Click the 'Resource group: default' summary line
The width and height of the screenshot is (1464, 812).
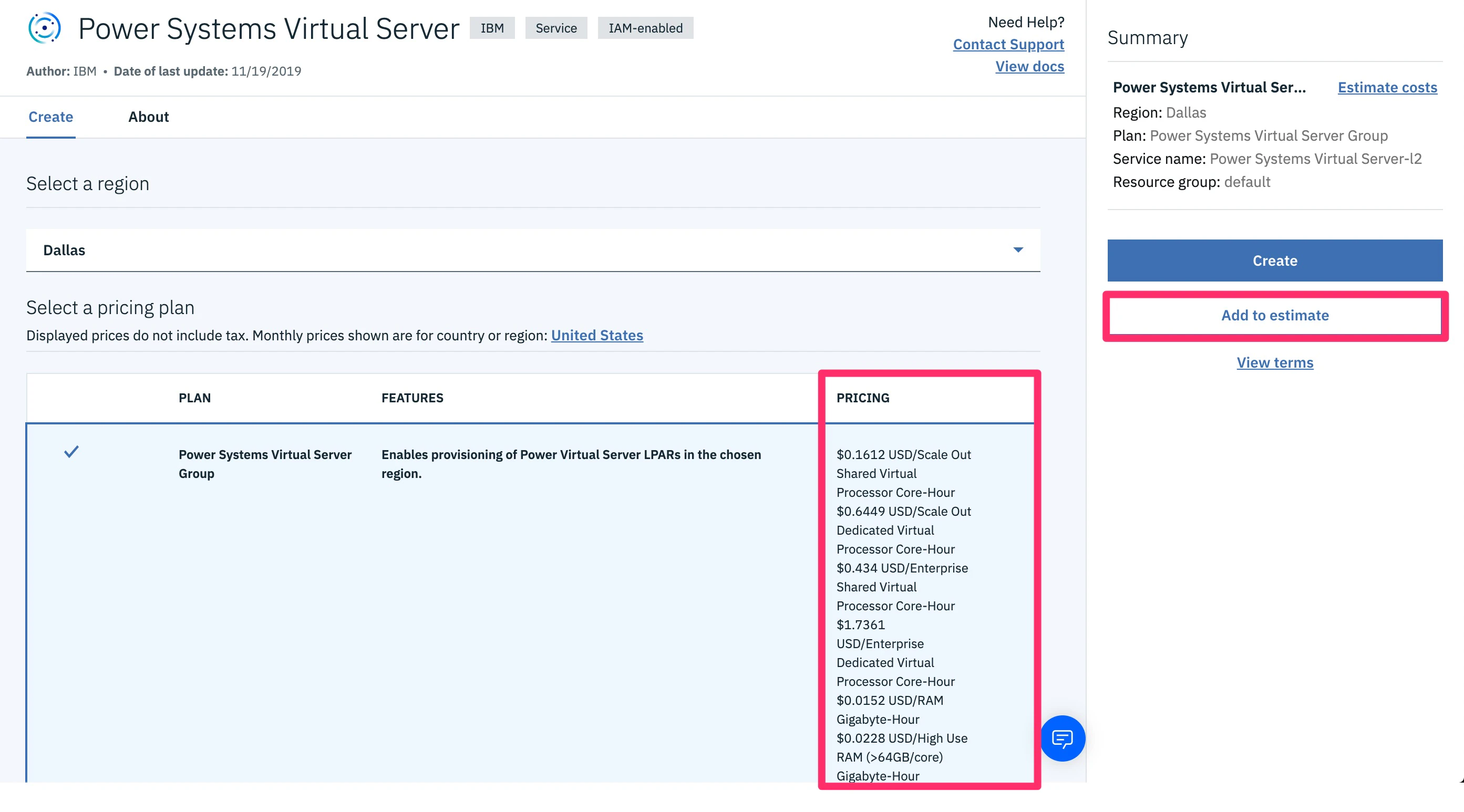(1191, 182)
